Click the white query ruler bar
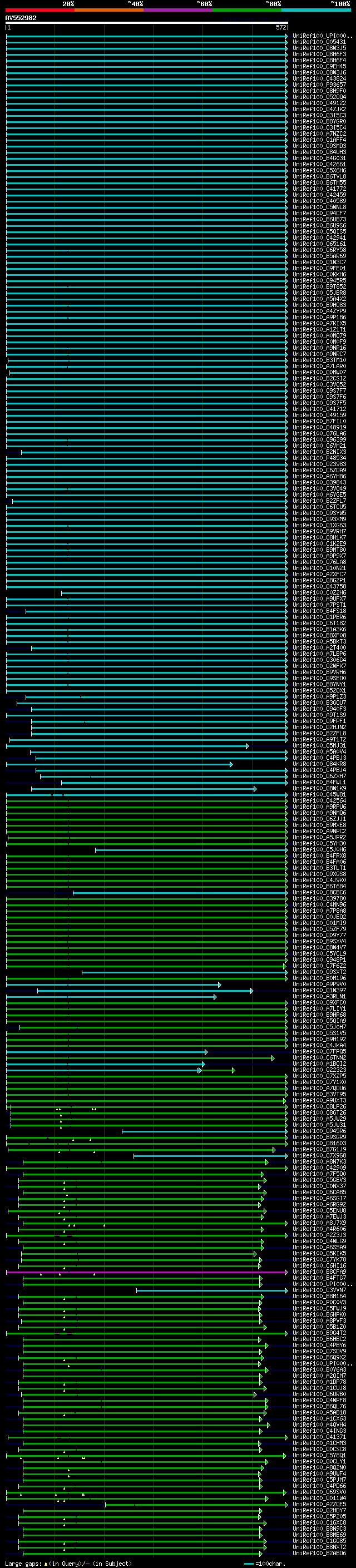The height and width of the screenshot is (1568, 356). pyautogui.click(x=147, y=23)
